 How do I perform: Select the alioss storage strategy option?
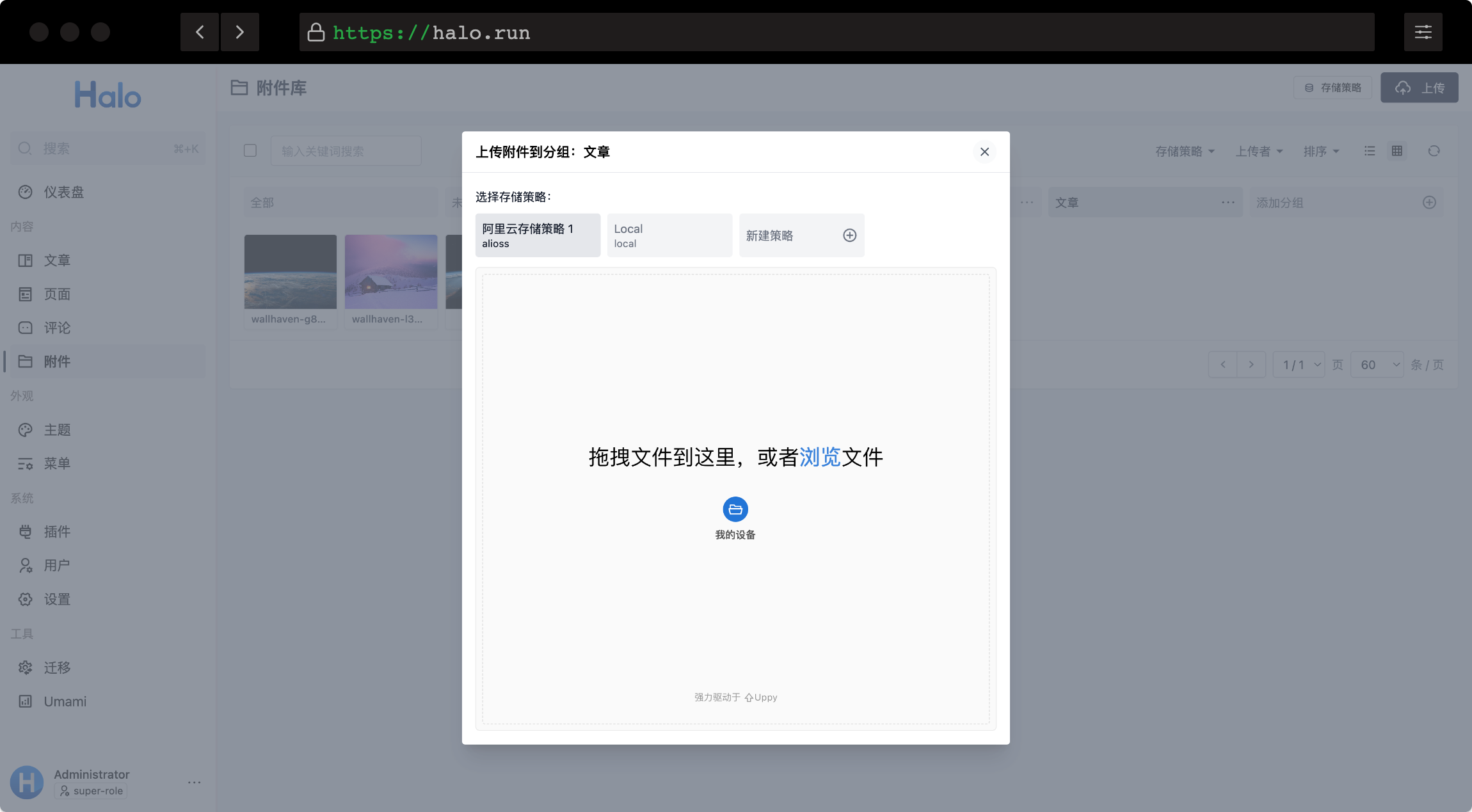[538, 235]
